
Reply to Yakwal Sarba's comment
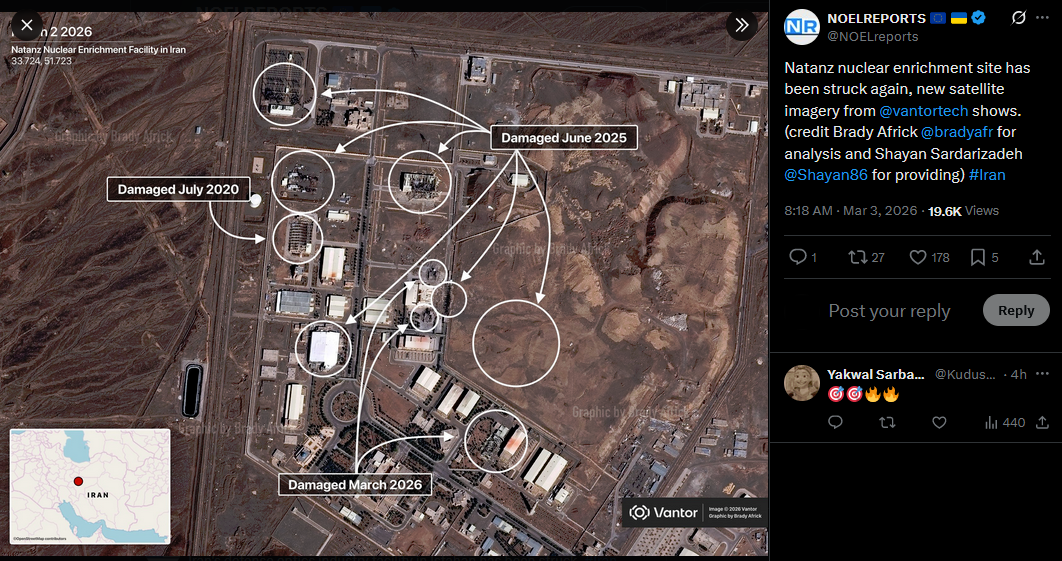click(x=835, y=422)
